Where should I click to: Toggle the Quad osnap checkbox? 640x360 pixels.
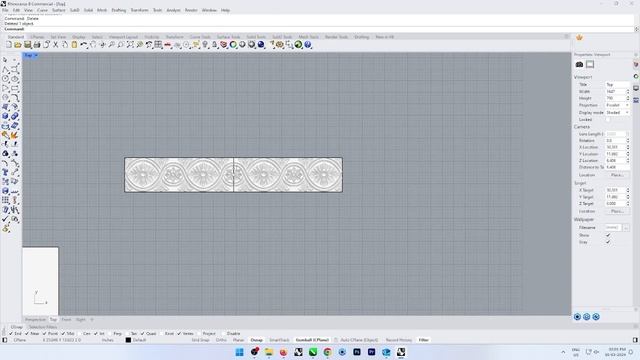(x=142, y=333)
